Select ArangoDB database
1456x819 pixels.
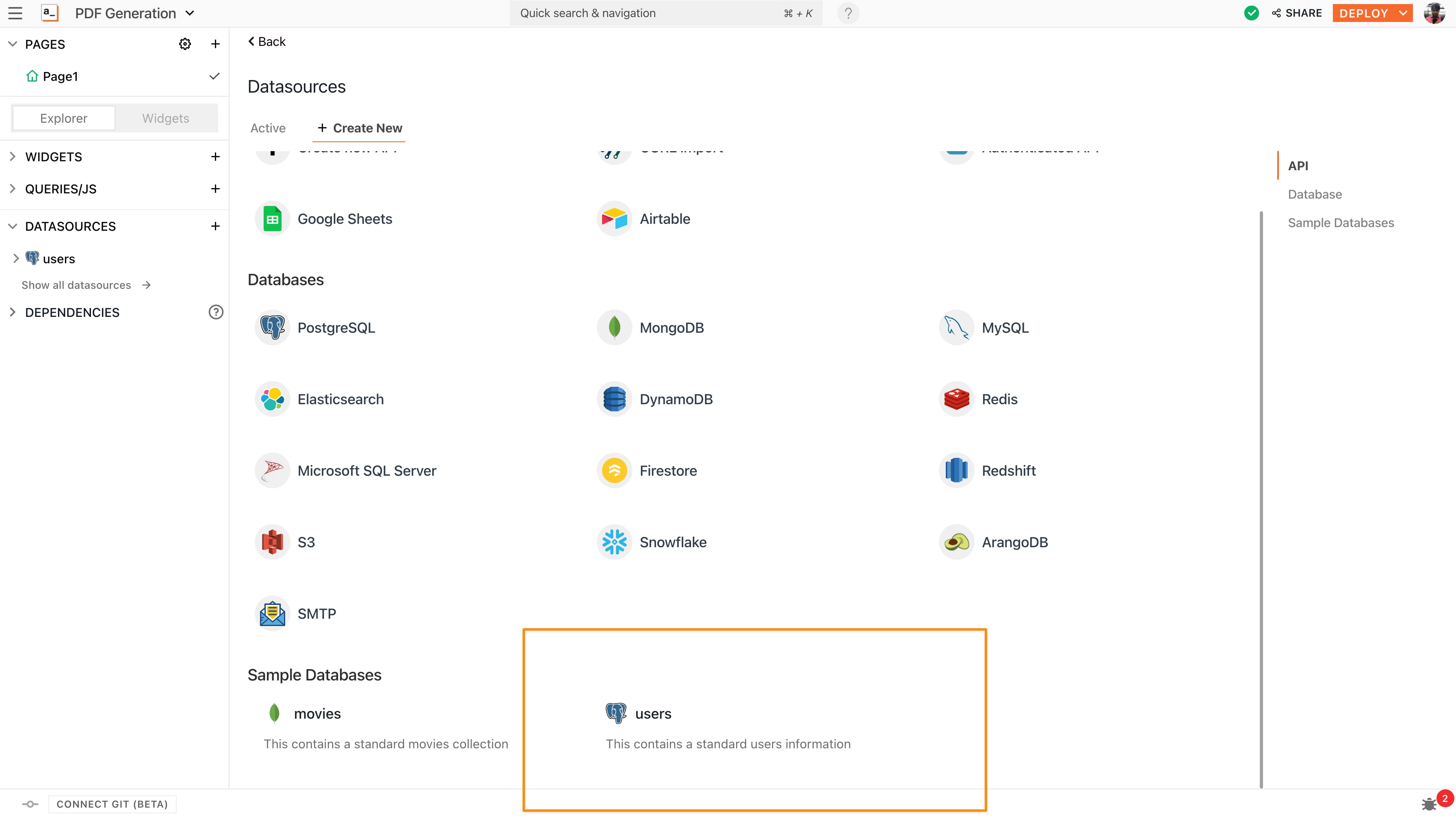tap(994, 542)
